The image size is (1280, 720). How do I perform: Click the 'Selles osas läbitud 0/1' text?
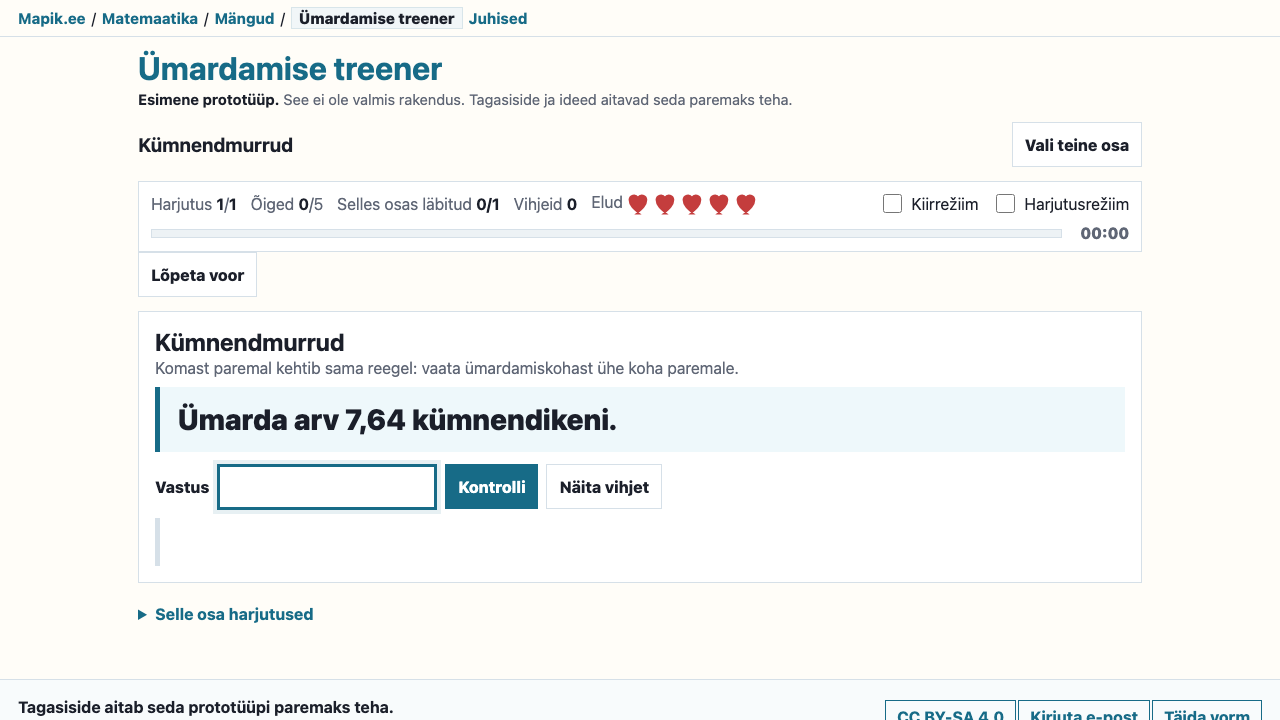pos(418,205)
